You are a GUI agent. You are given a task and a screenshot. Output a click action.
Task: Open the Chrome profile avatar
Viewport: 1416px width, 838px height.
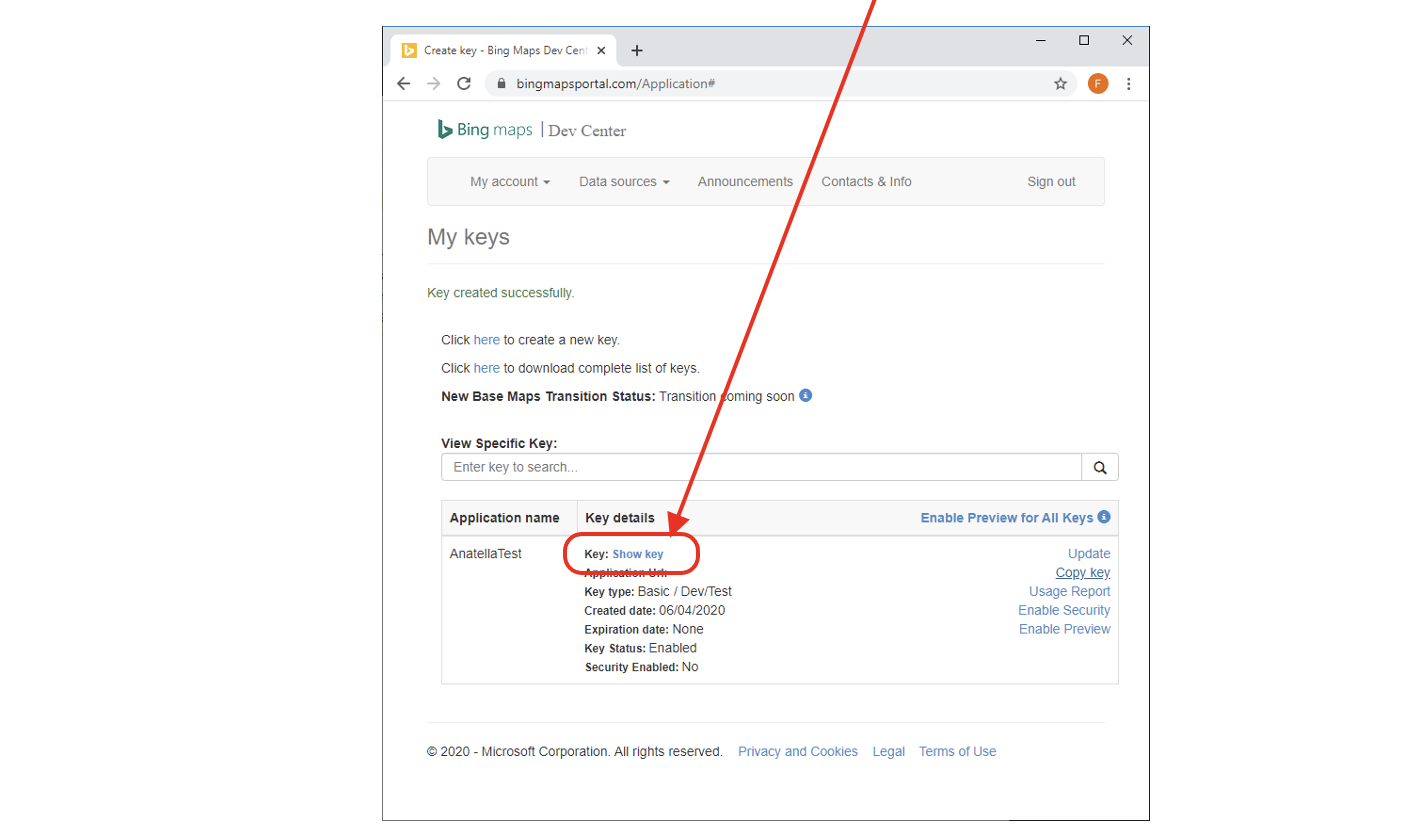(1098, 84)
